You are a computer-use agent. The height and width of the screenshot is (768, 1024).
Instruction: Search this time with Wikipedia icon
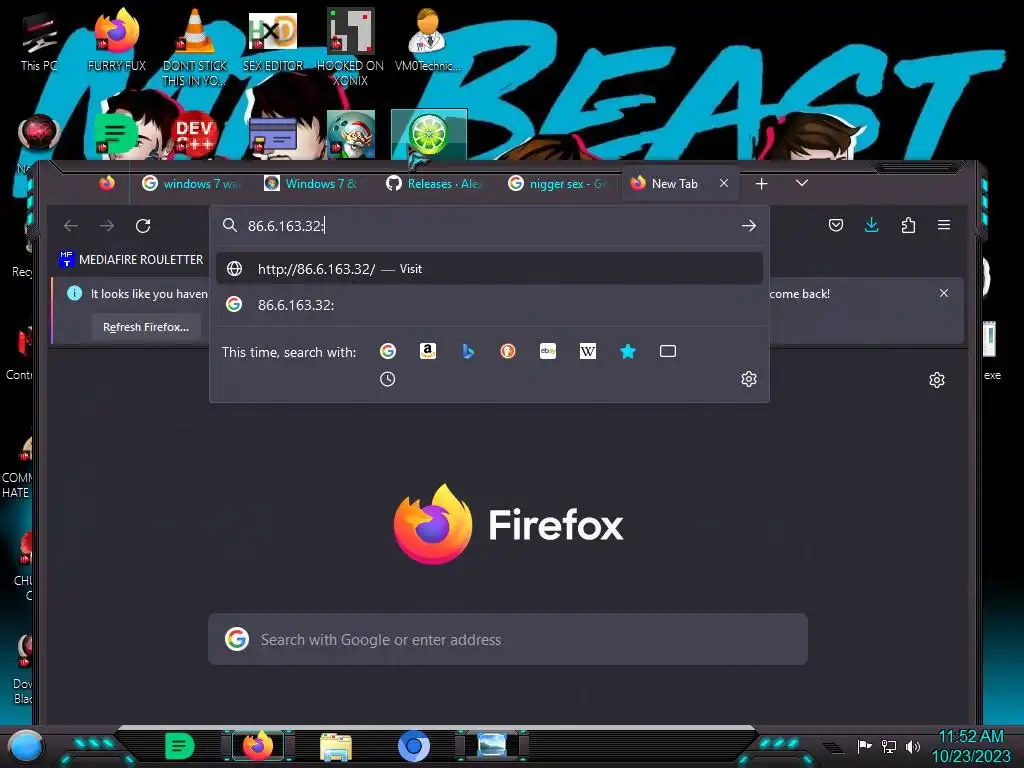588,351
